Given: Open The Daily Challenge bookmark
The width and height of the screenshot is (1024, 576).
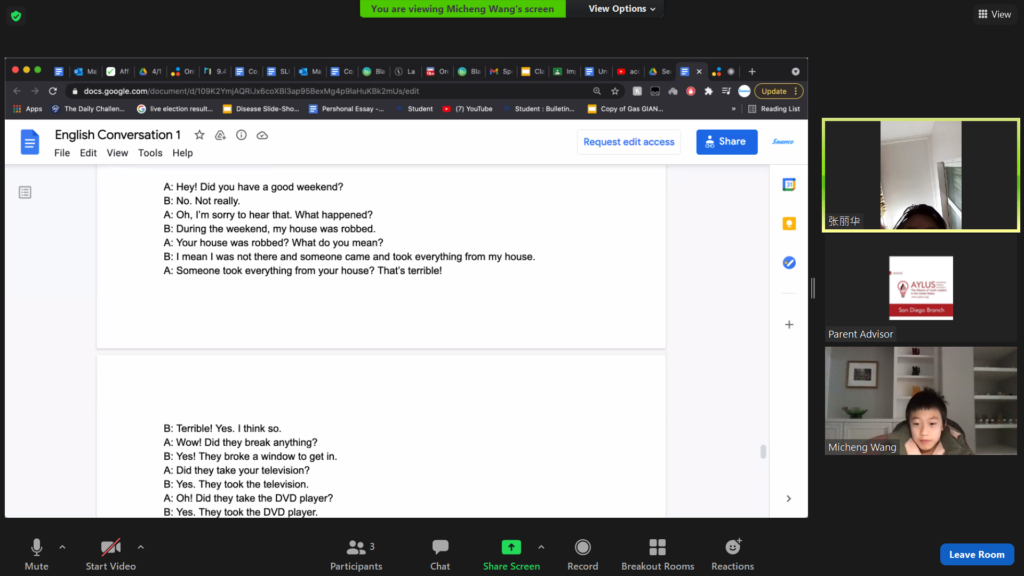Looking at the screenshot, I should click(x=88, y=109).
